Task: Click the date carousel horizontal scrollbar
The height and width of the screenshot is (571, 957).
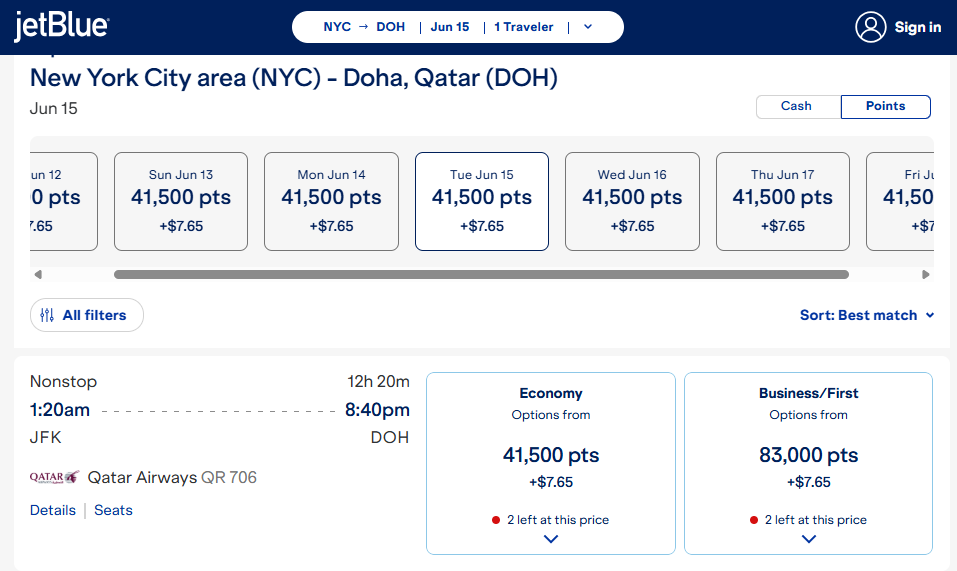Action: (x=481, y=275)
